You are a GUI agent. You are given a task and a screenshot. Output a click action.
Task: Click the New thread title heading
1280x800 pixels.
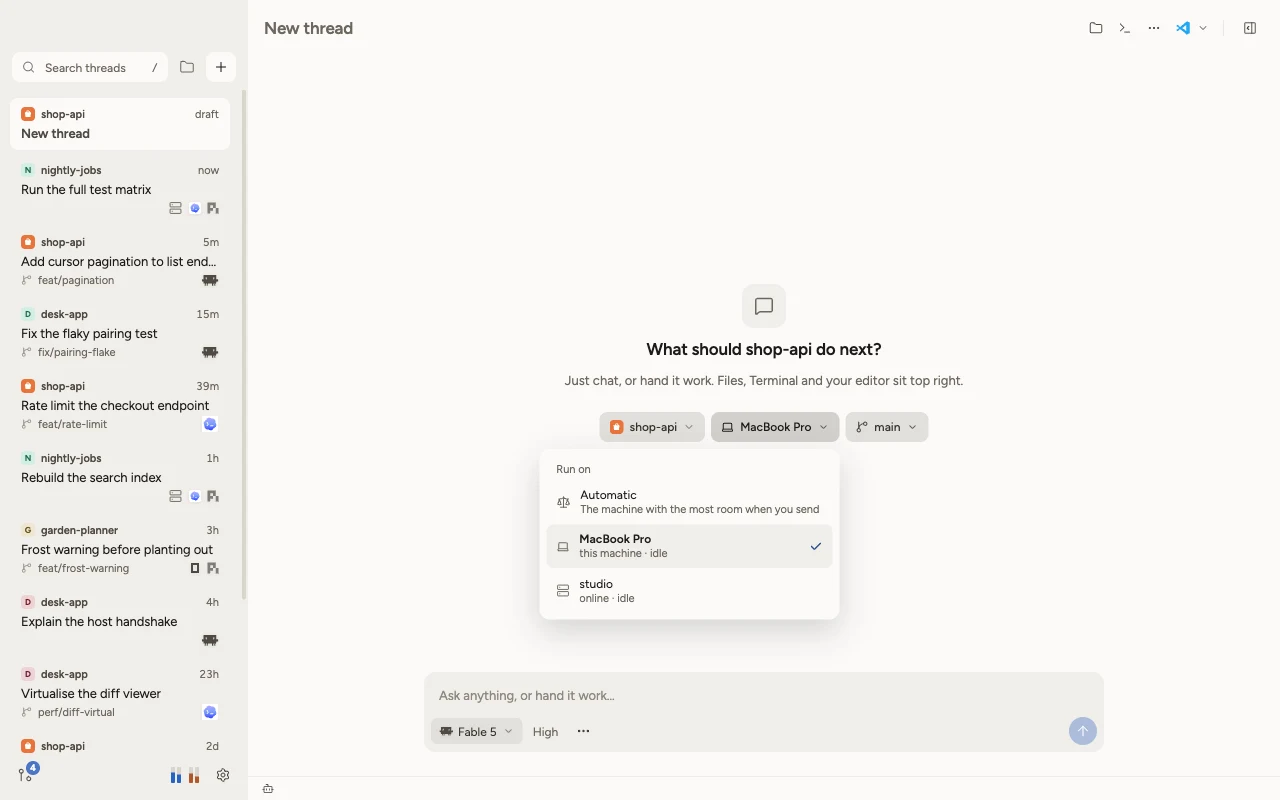coord(308,28)
